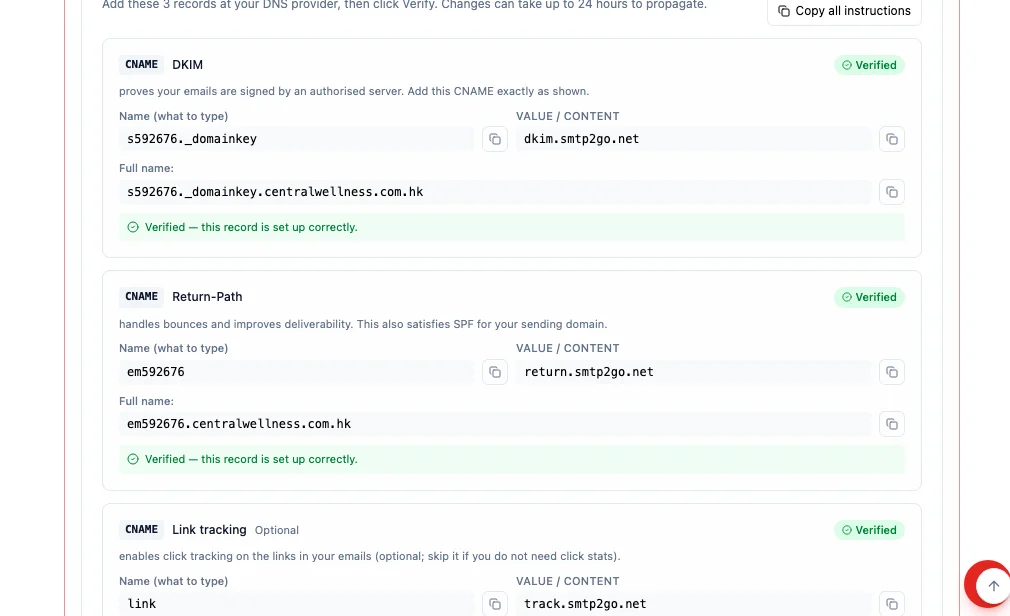Click the DKIM 'record is set up correctly' banner
Image resolution: width=1010 pixels, height=616 pixels.
tap(511, 227)
